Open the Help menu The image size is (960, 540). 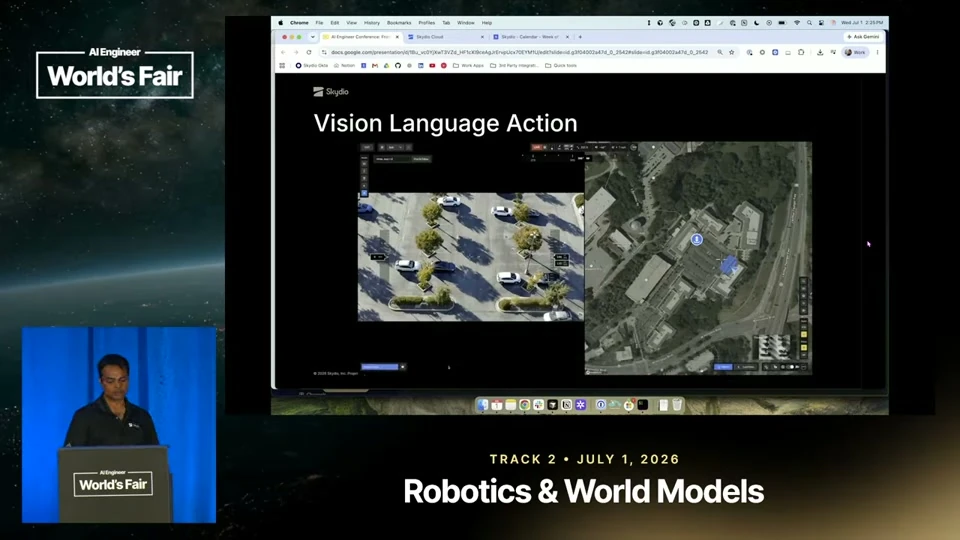pos(487,23)
